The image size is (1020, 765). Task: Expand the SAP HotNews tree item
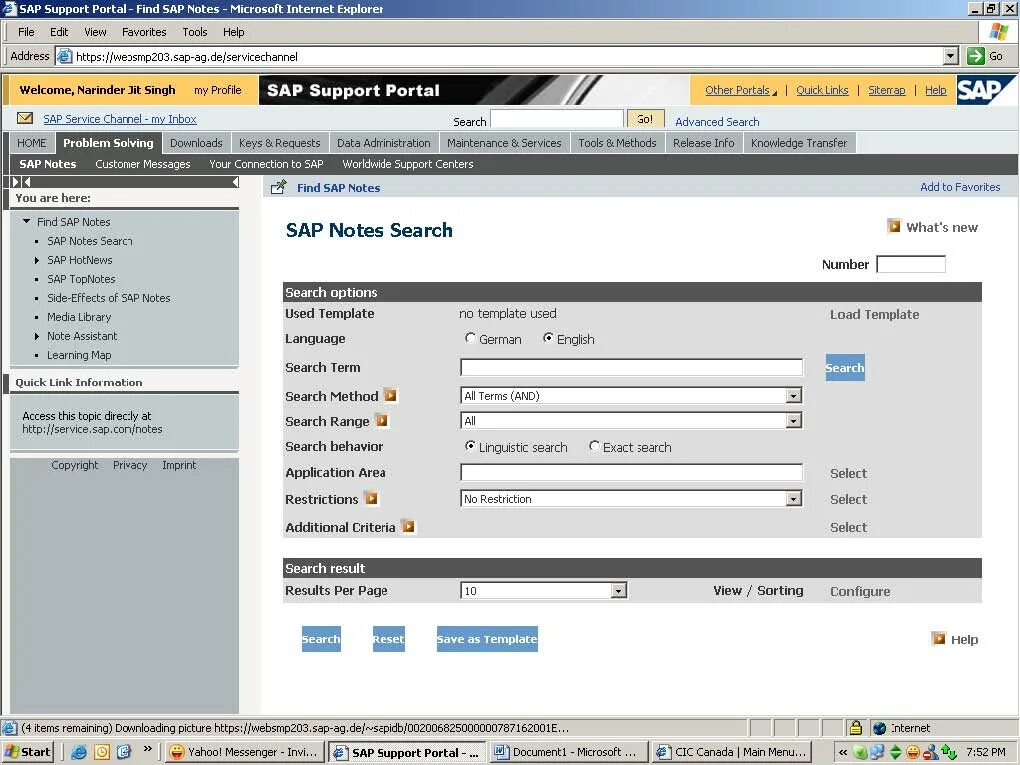tap(37, 260)
